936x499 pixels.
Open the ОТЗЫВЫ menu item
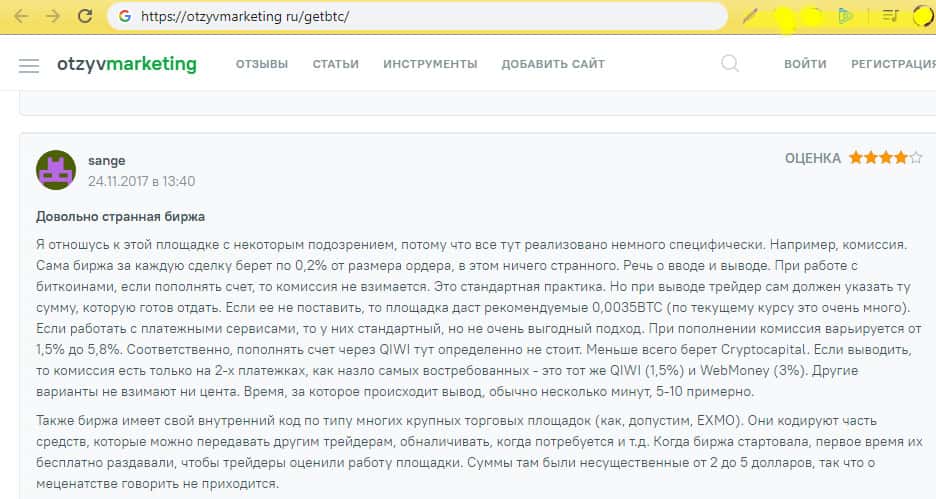point(262,64)
